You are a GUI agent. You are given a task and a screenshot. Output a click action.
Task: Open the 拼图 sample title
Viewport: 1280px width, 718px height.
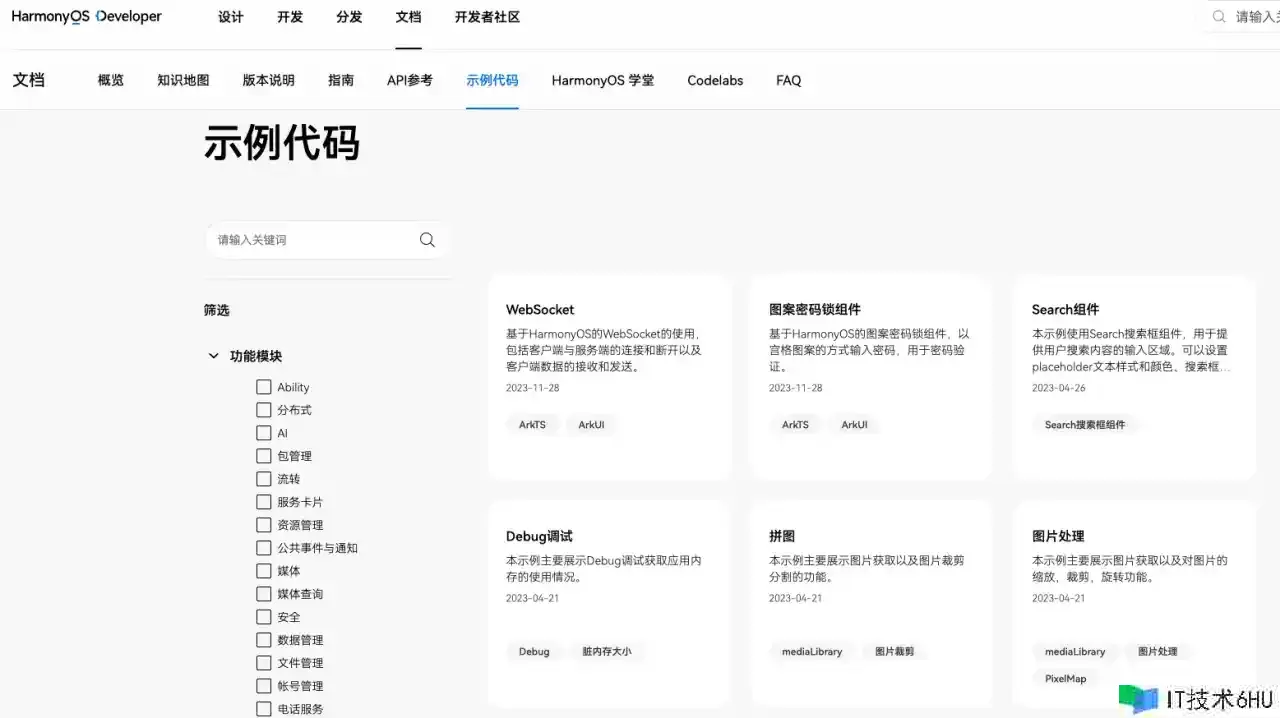click(782, 536)
